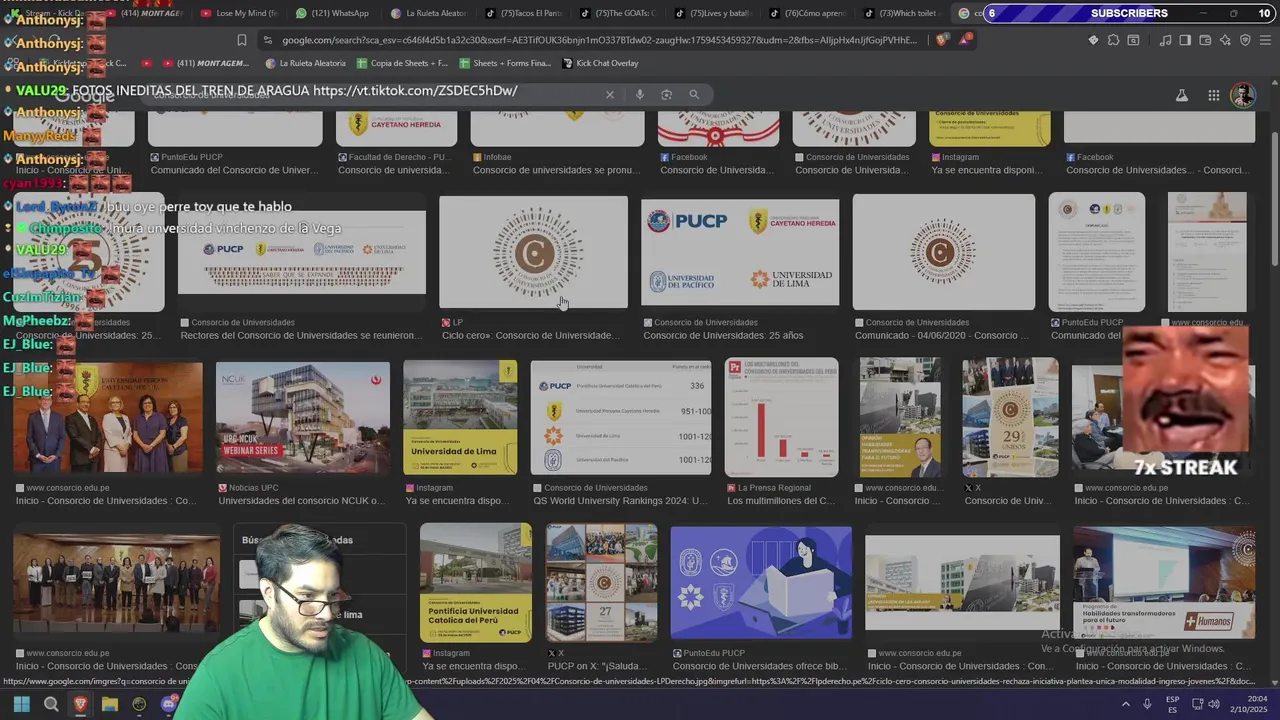
Task: Open the Infobae result thumbnail
Action: pos(557,130)
